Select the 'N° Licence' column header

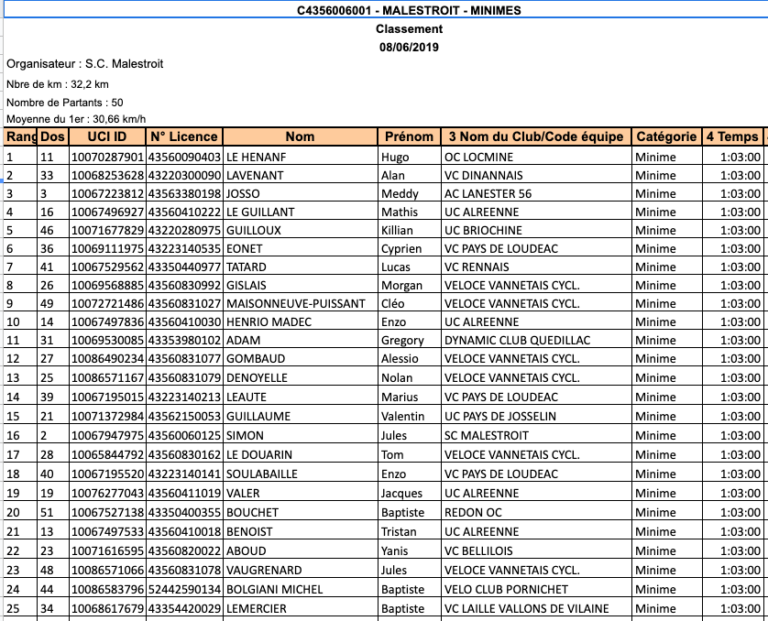click(x=184, y=137)
